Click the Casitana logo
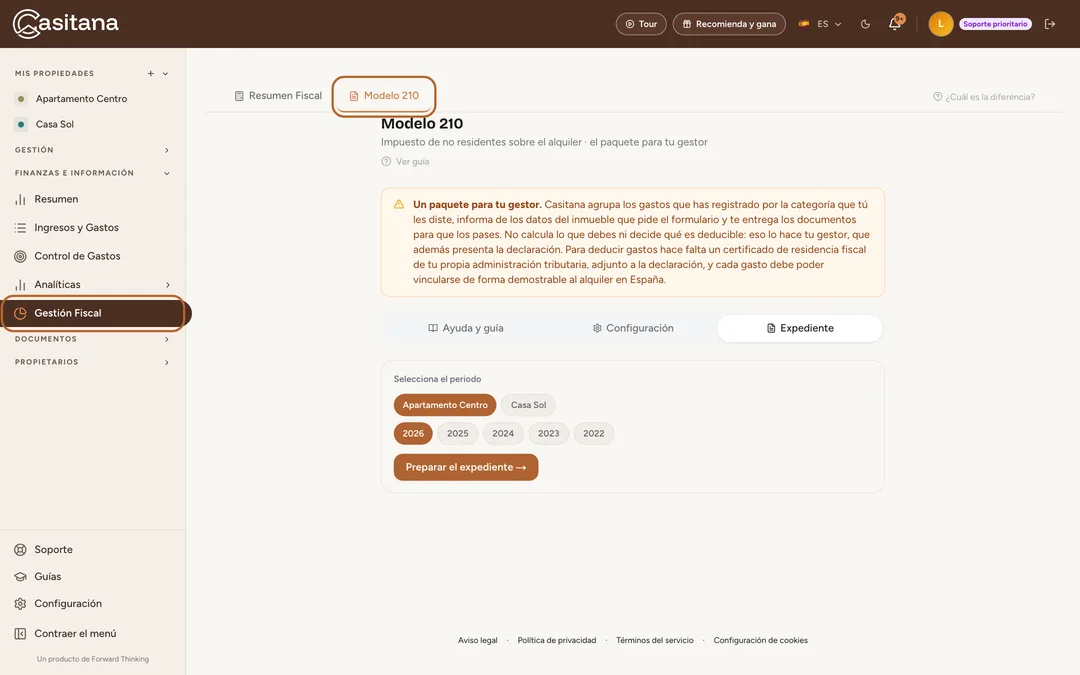This screenshot has height=675, width=1080. point(65,23)
